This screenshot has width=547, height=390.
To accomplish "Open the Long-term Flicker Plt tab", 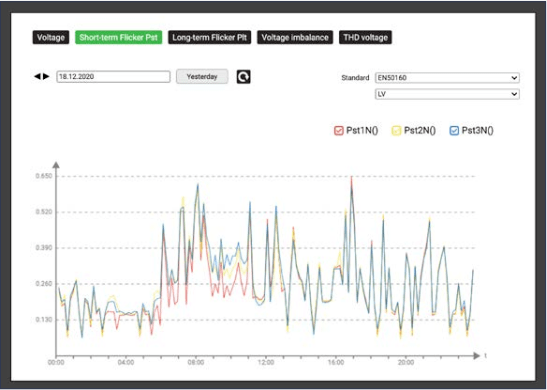I will click(210, 38).
